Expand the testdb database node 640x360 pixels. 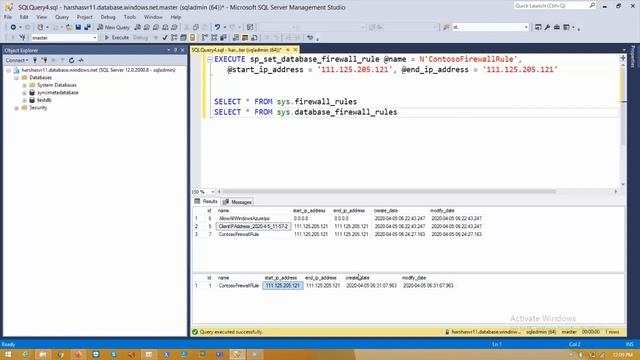(x=24, y=100)
